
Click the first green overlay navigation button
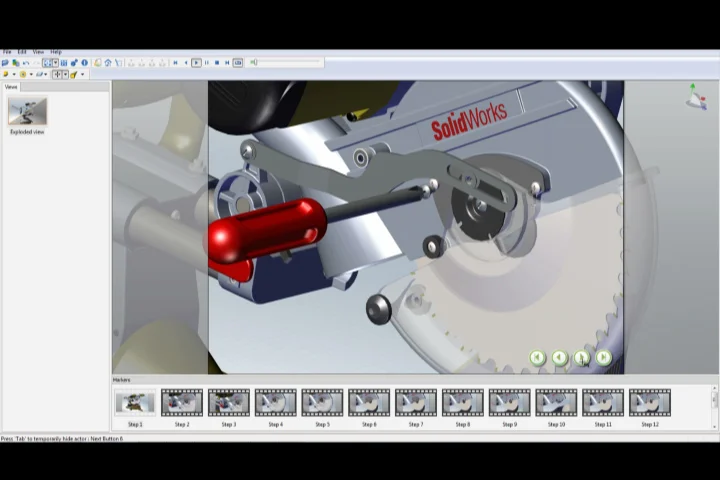[x=537, y=358]
